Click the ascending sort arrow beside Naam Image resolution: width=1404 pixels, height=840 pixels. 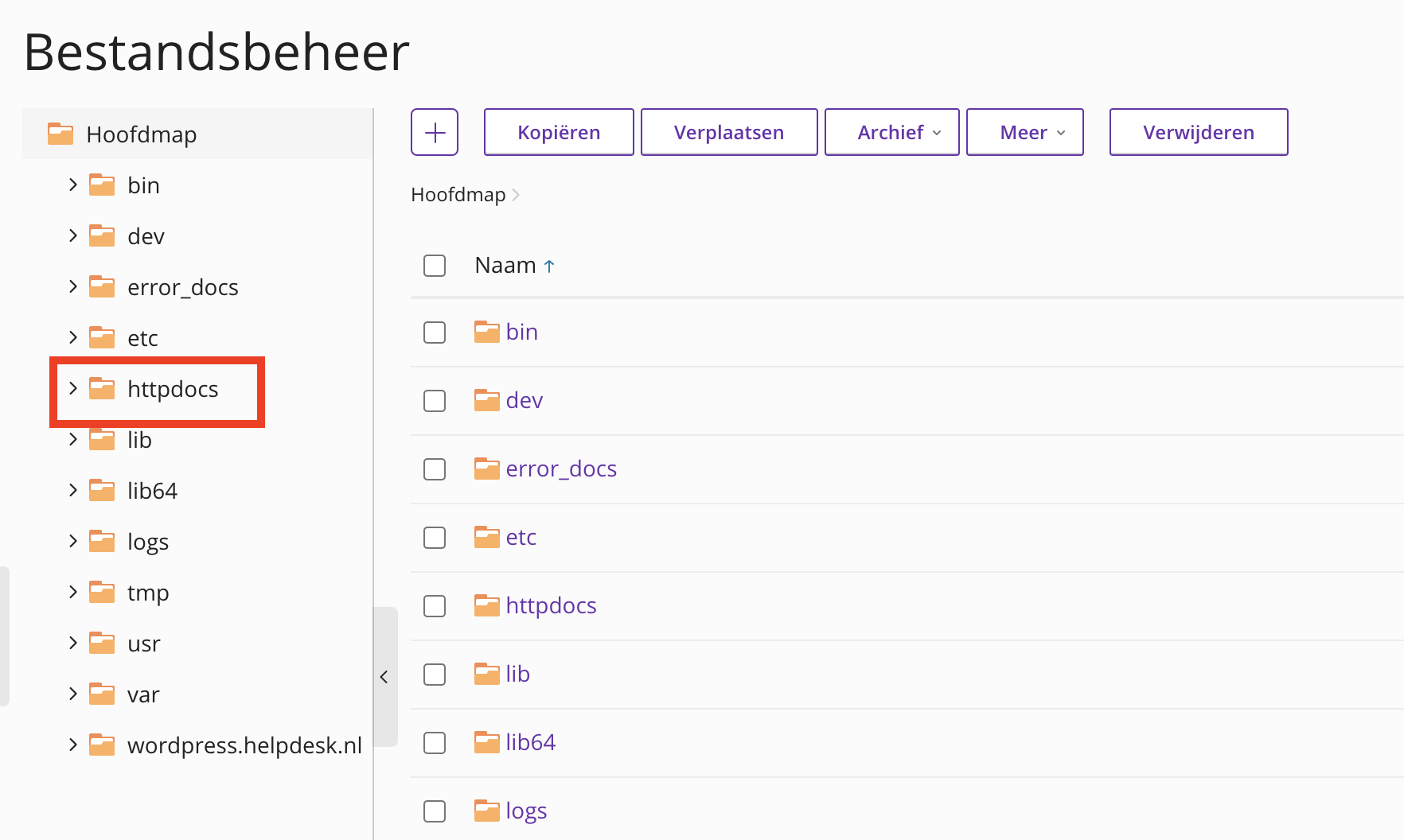click(549, 266)
